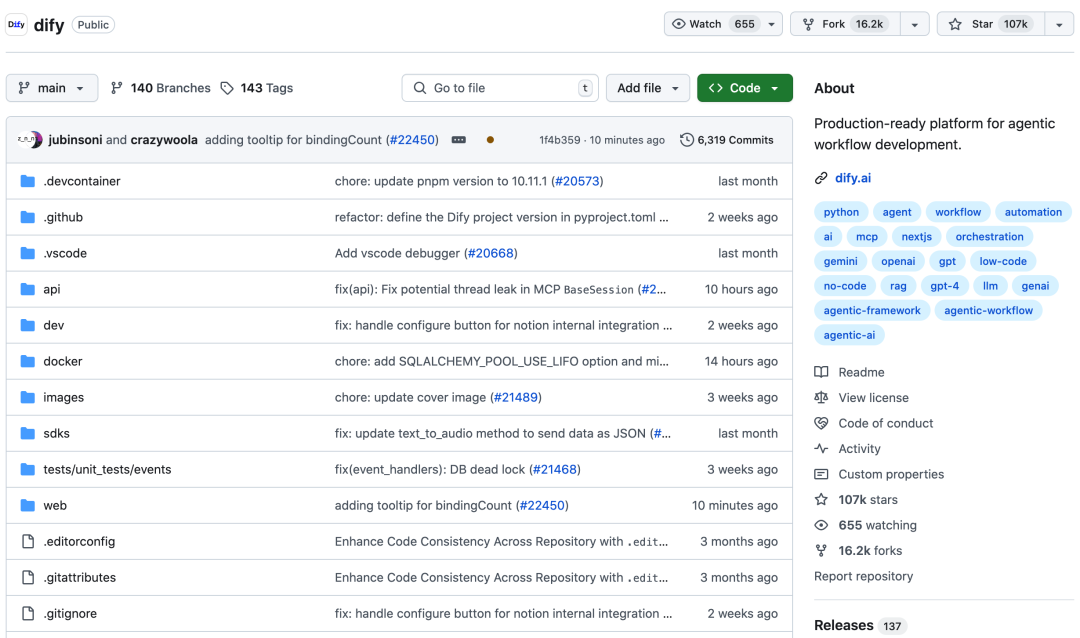
Task: Open the crazywoola author profile link
Action: [164, 140]
